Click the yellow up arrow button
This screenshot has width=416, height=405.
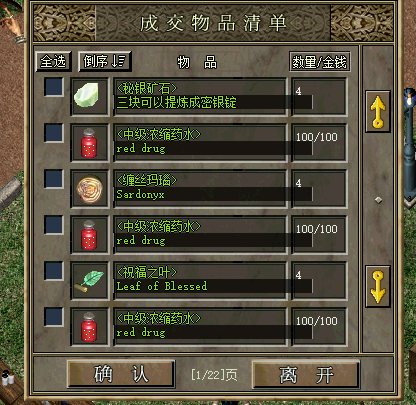point(378,111)
